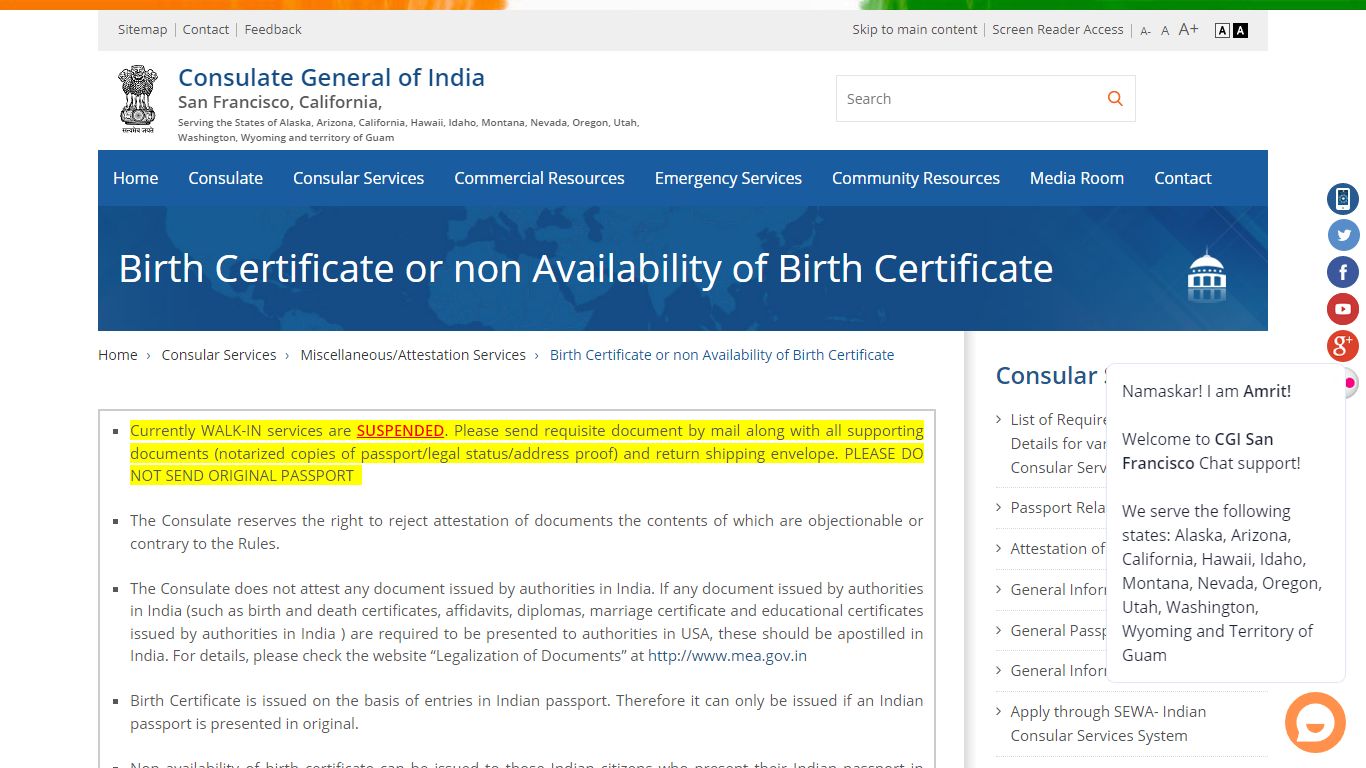The width and height of the screenshot is (1366, 768).
Task: Go to Home in the main navigation
Action: (136, 178)
